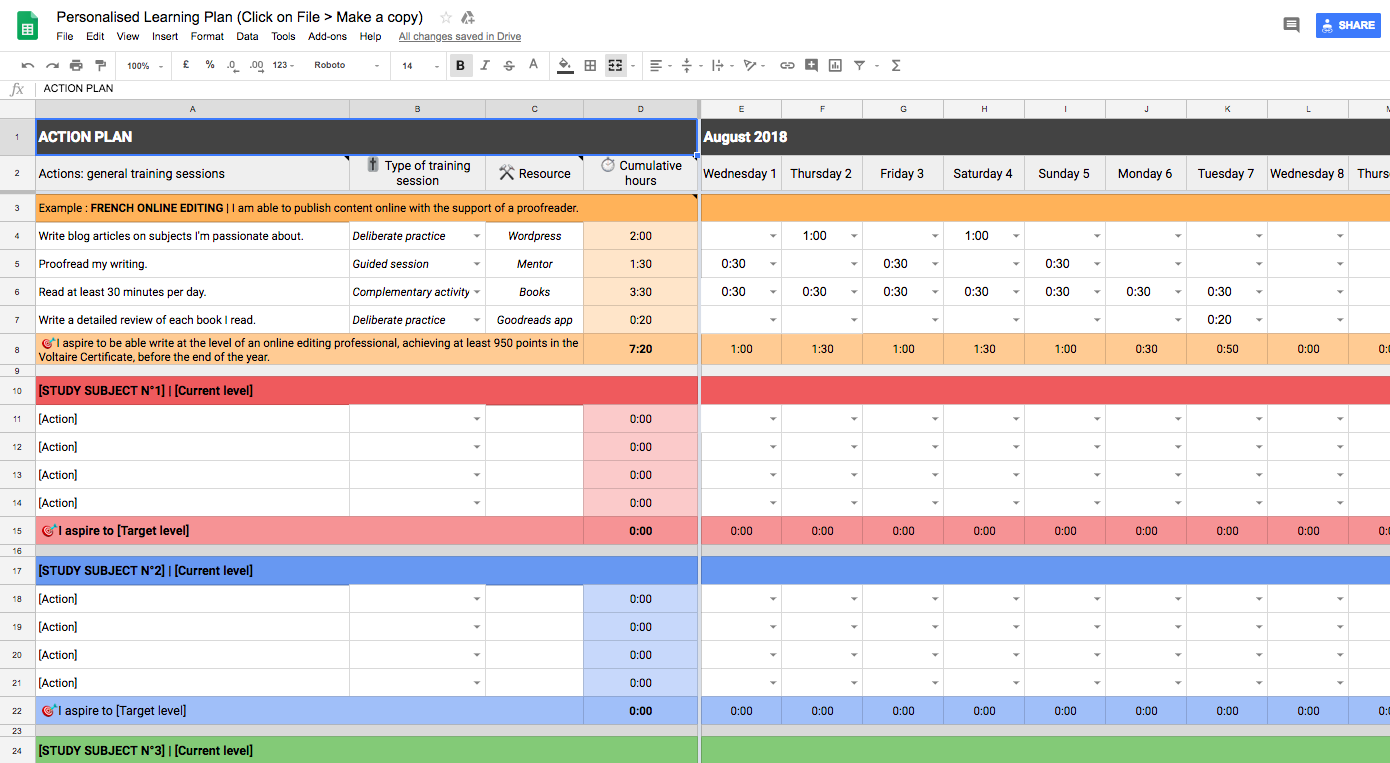Viewport: 1390px width, 763px height.
Task: Open text rotation options
Action: click(754, 65)
